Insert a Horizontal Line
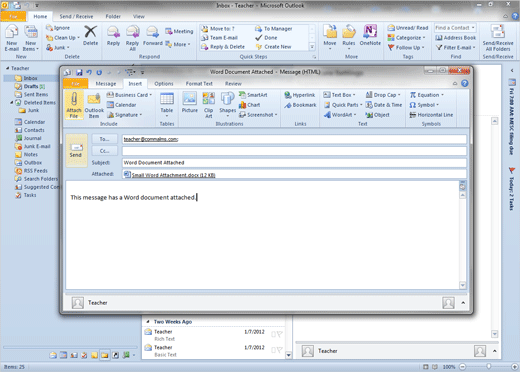520x372 pixels. coord(431,115)
